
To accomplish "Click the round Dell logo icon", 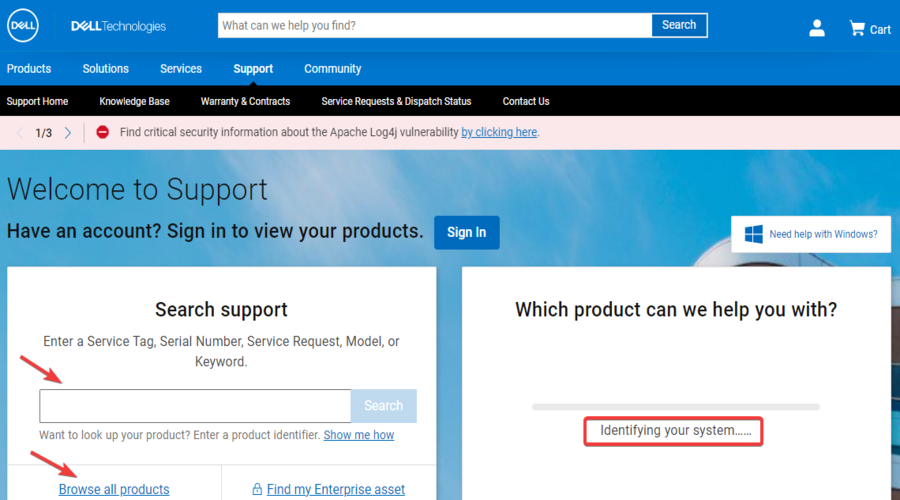I will tap(23, 25).
